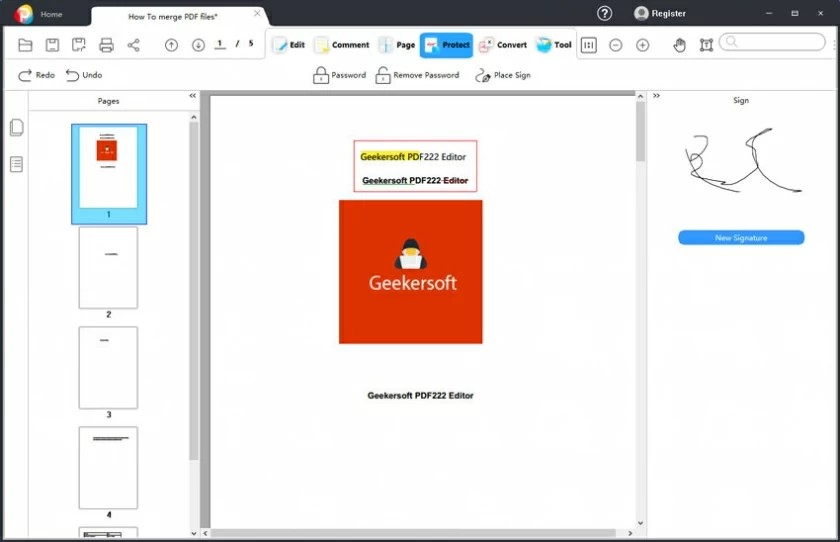
Task: Click the Password button
Action: pos(340,75)
